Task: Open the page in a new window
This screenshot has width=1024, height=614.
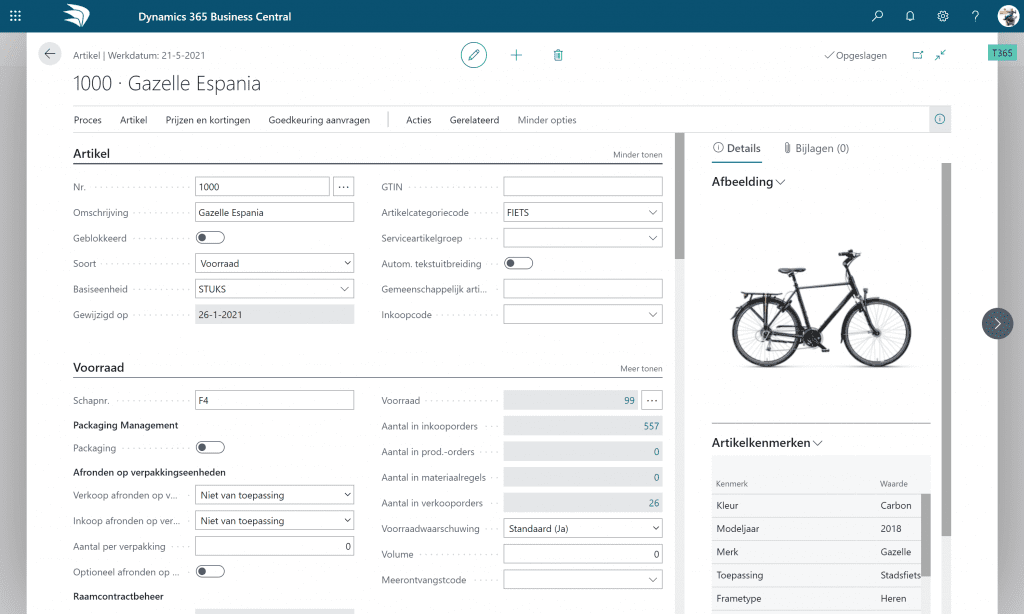Action: tap(918, 55)
